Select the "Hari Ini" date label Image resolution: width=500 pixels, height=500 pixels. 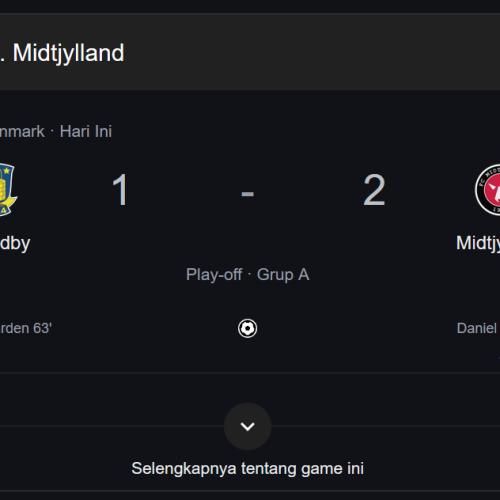click(86, 131)
